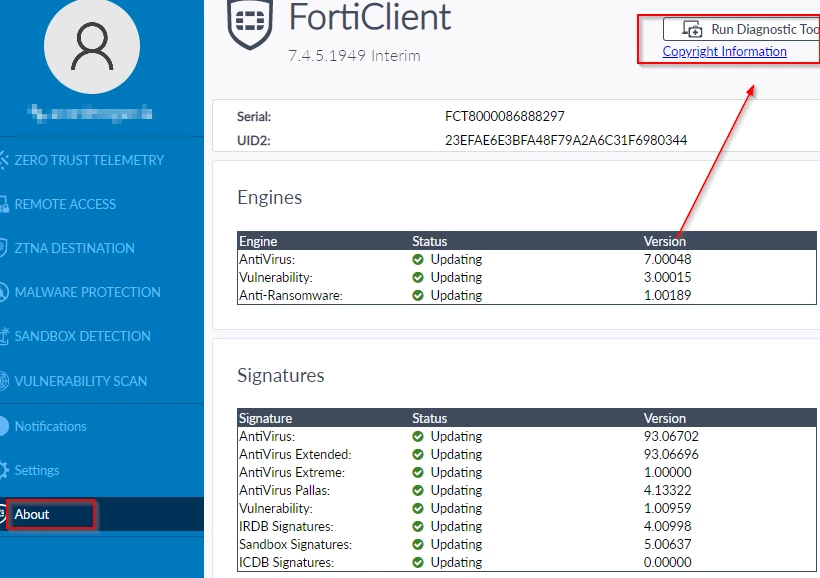Click the user avatar profile icon
The height and width of the screenshot is (578, 820).
(92, 46)
